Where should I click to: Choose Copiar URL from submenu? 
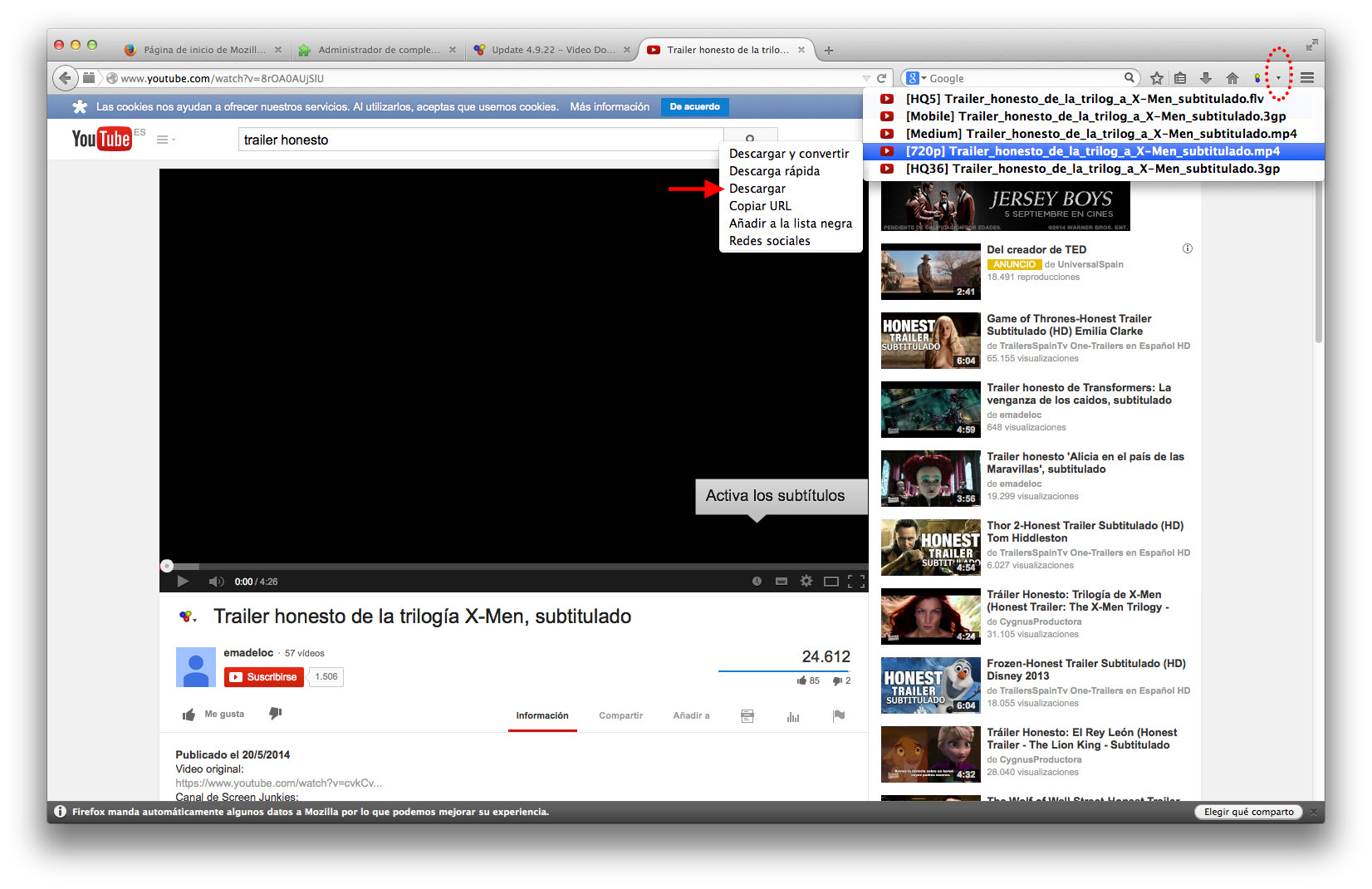(x=790, y=206)
